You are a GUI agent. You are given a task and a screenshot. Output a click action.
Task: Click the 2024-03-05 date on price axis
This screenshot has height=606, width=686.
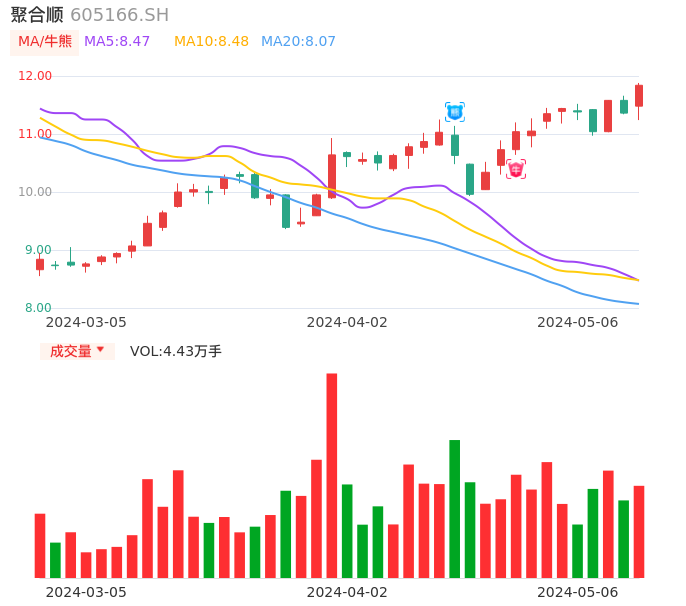pyautogui.click(x=86, y=322)
